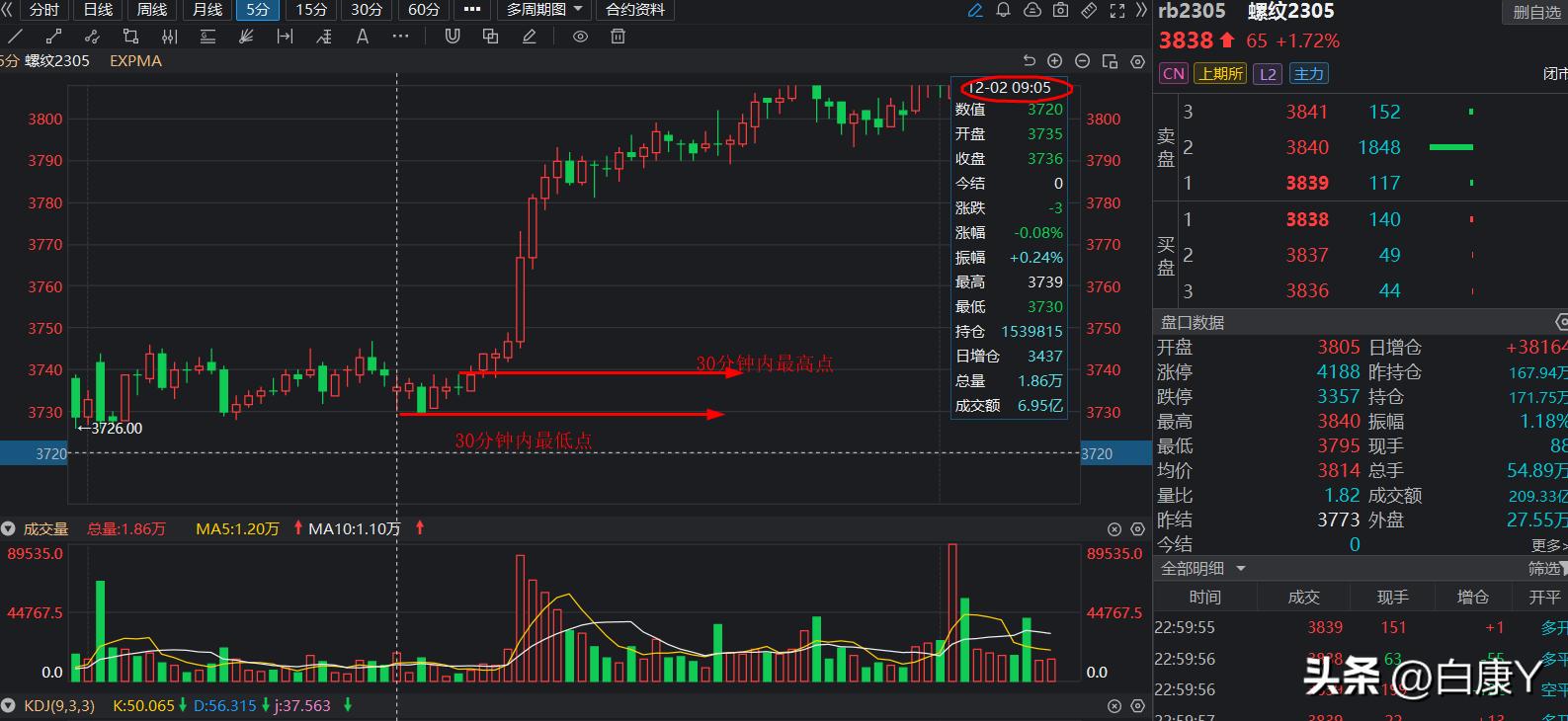Select the rectangle crop drawing tool
1568x721 pixels.
[130, 37]
